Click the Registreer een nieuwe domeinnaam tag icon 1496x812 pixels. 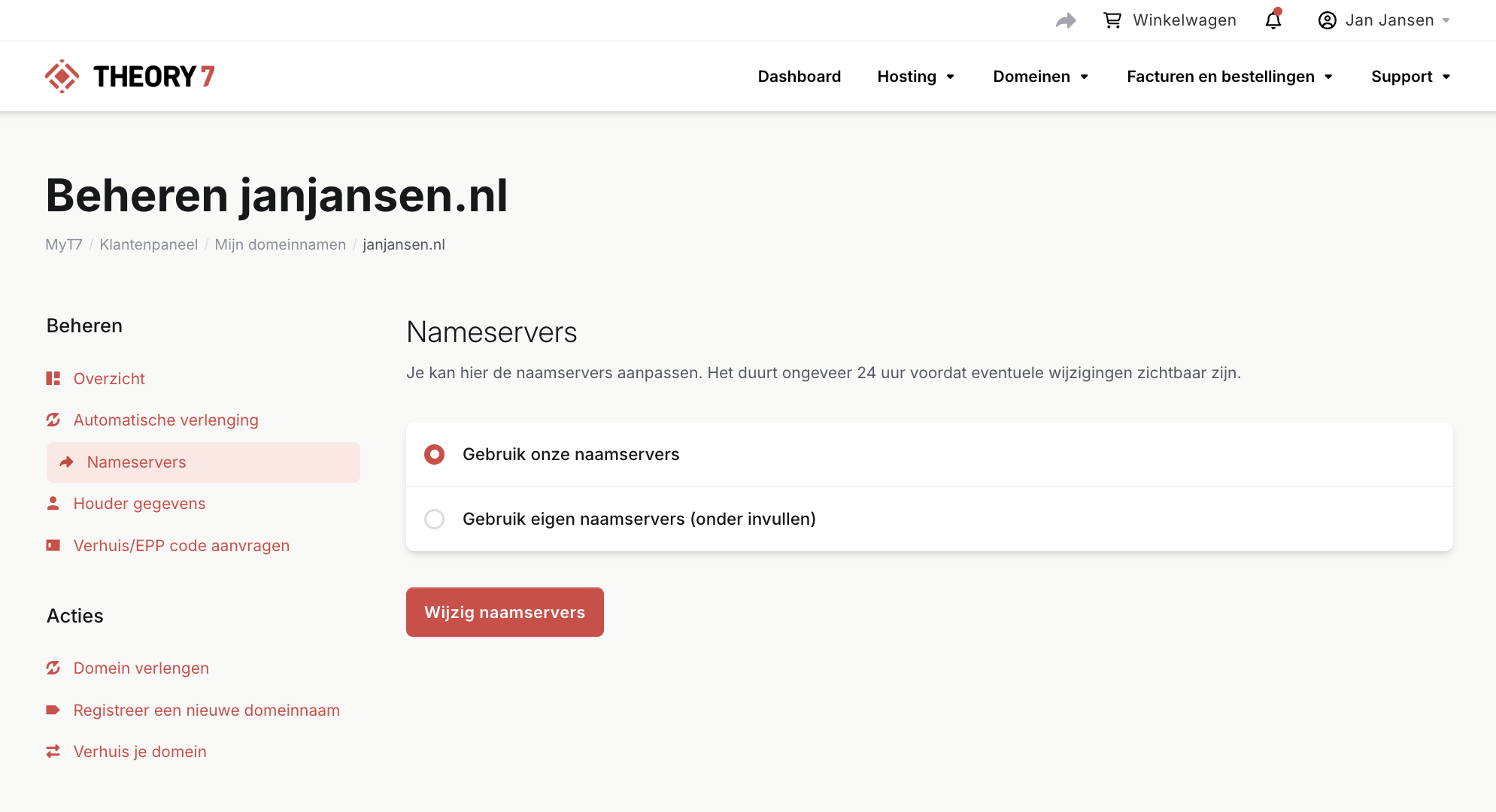tap(53, 710)
